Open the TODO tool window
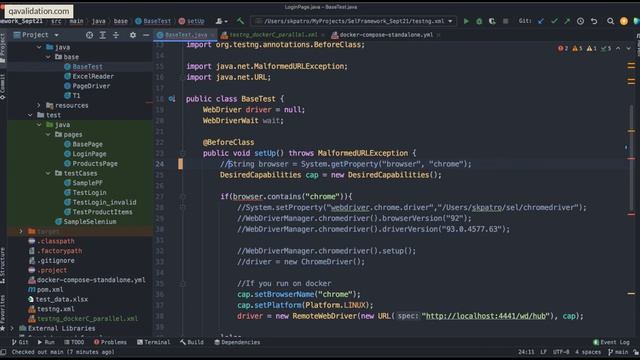640x360 pixels. click(x=74, y=342)
